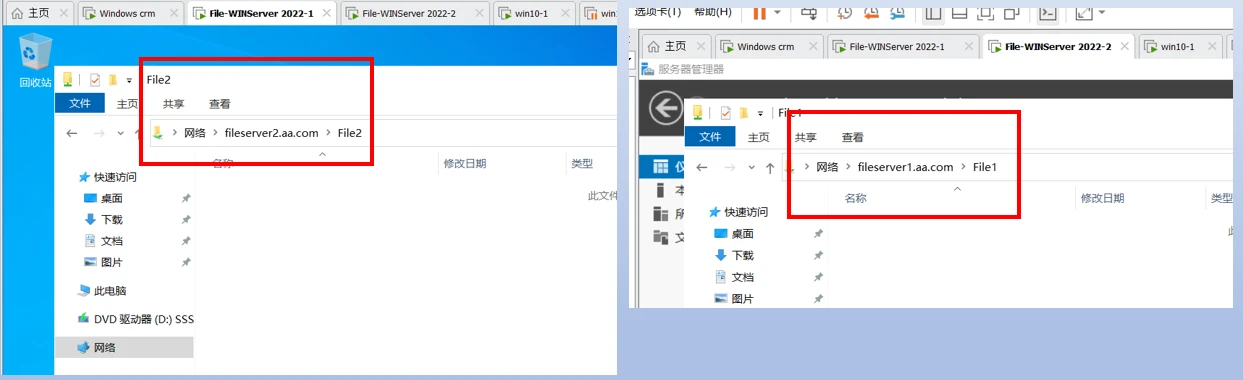Click properties quick-access icon in File2 window
The height and width of the screenshot is (380, 1243).
pyautogui.click(x=95, y=79)
